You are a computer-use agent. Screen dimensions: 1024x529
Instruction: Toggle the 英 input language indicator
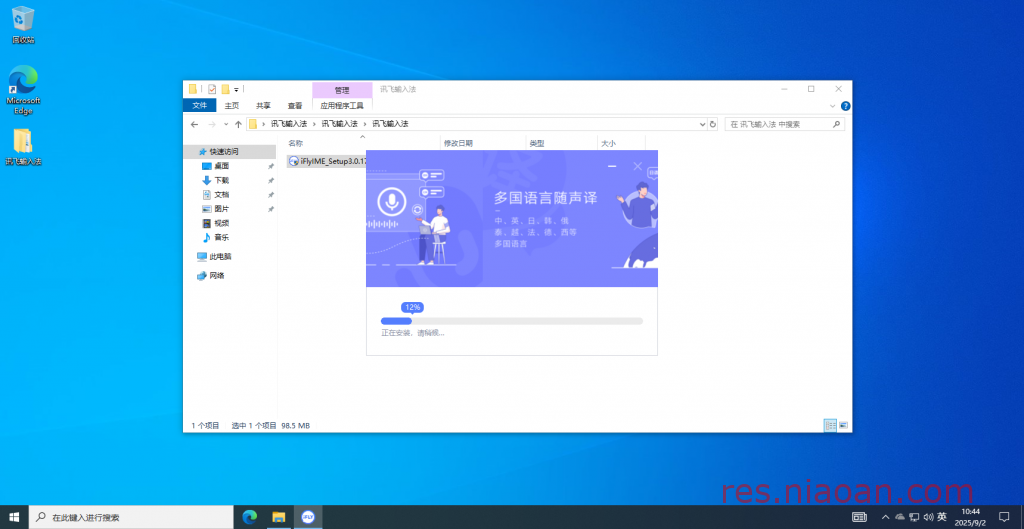(942, 517)
